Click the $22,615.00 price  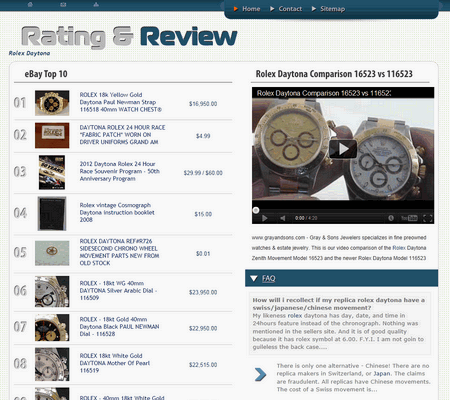(203, 365)
